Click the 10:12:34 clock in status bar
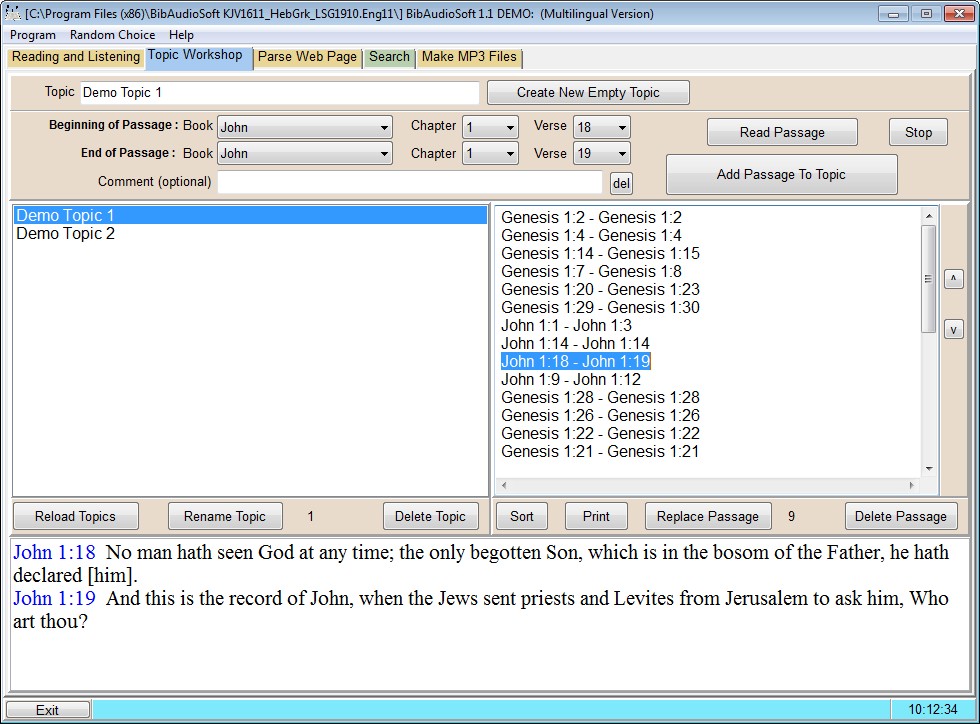Viewport: 980px width, 724px height. click(x=932, y=710)
